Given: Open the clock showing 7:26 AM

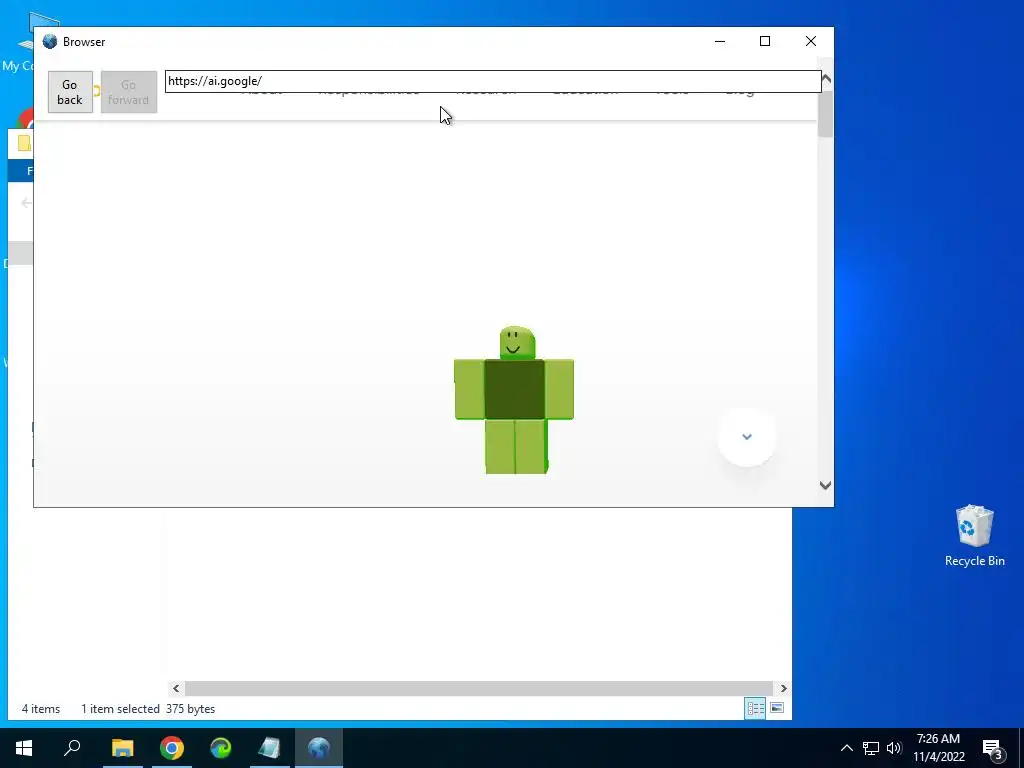Looking at the screenshot, I should (938, 748).
